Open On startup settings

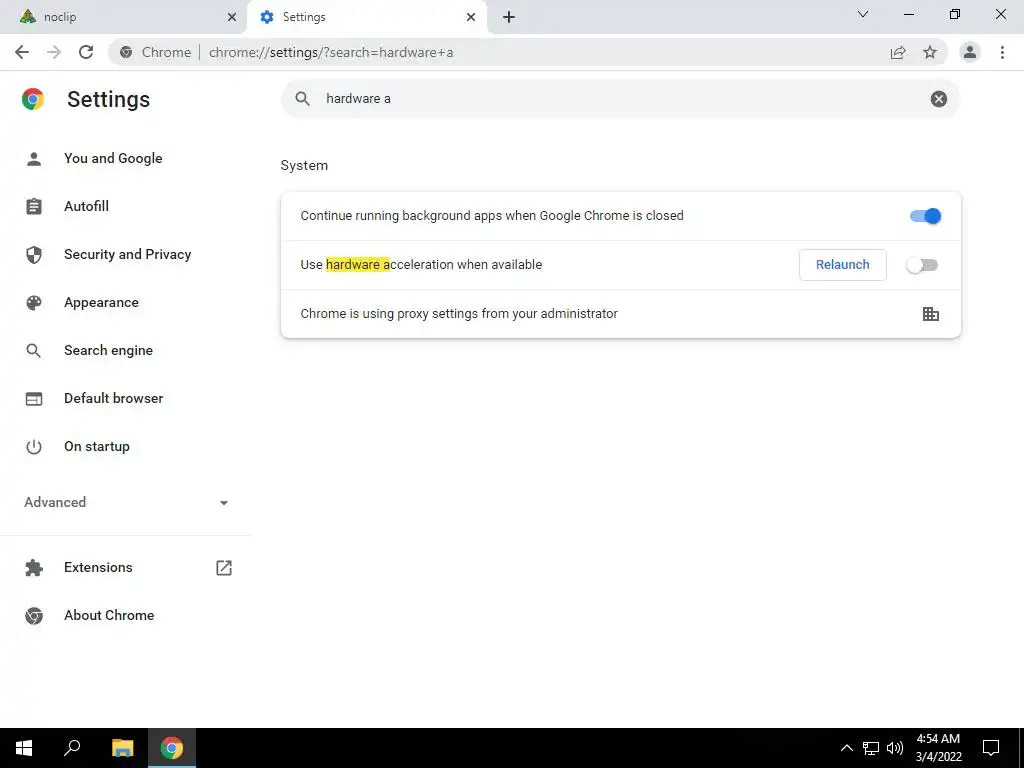click(97, 447)
